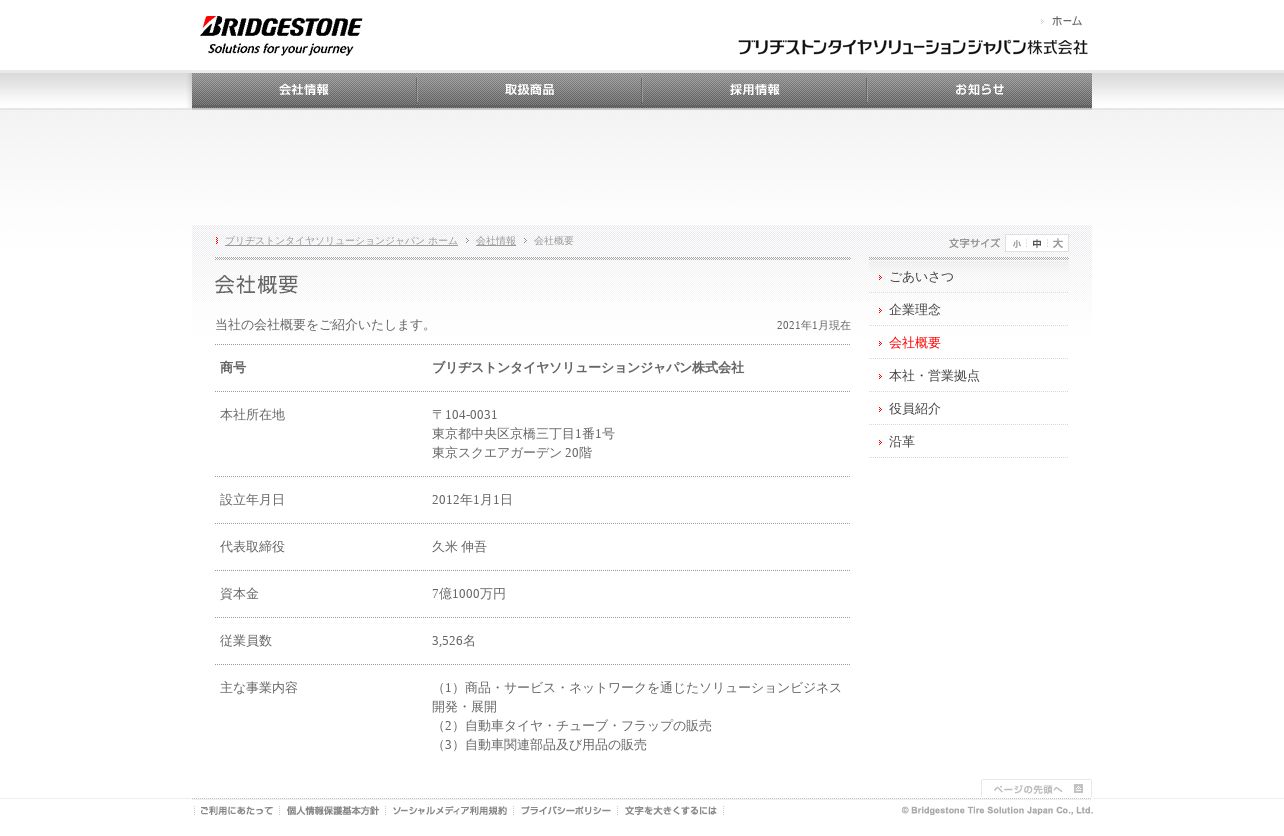
Task: Click the business item (3) 自動車関連部品及び用品の販売
Action: [x=540, y=745]
